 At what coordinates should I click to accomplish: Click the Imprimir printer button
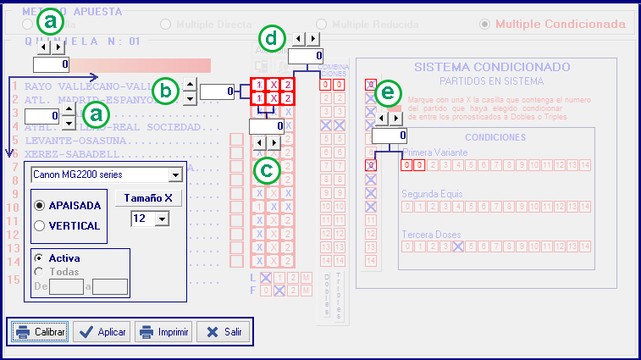click(164, 331)
